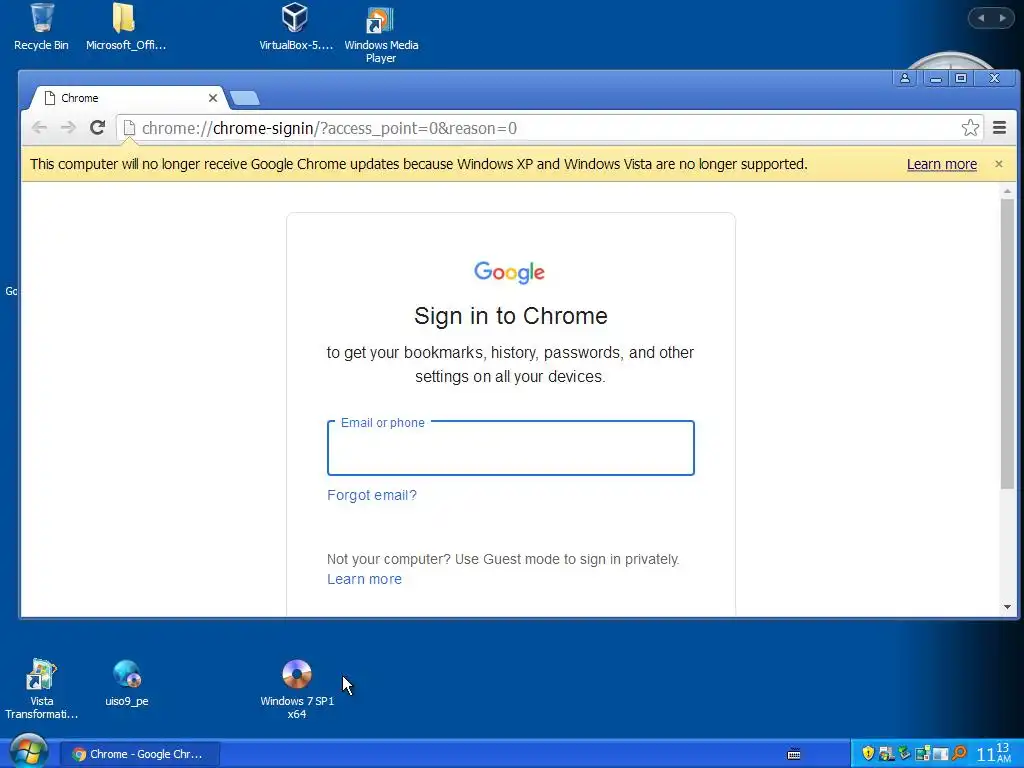Image resolution: width=1024 pixels, height=768 pixels.
Task: Click the taskbar clock showing 11:13 AM
Action: pyautogui.click(x=994, y=753)
